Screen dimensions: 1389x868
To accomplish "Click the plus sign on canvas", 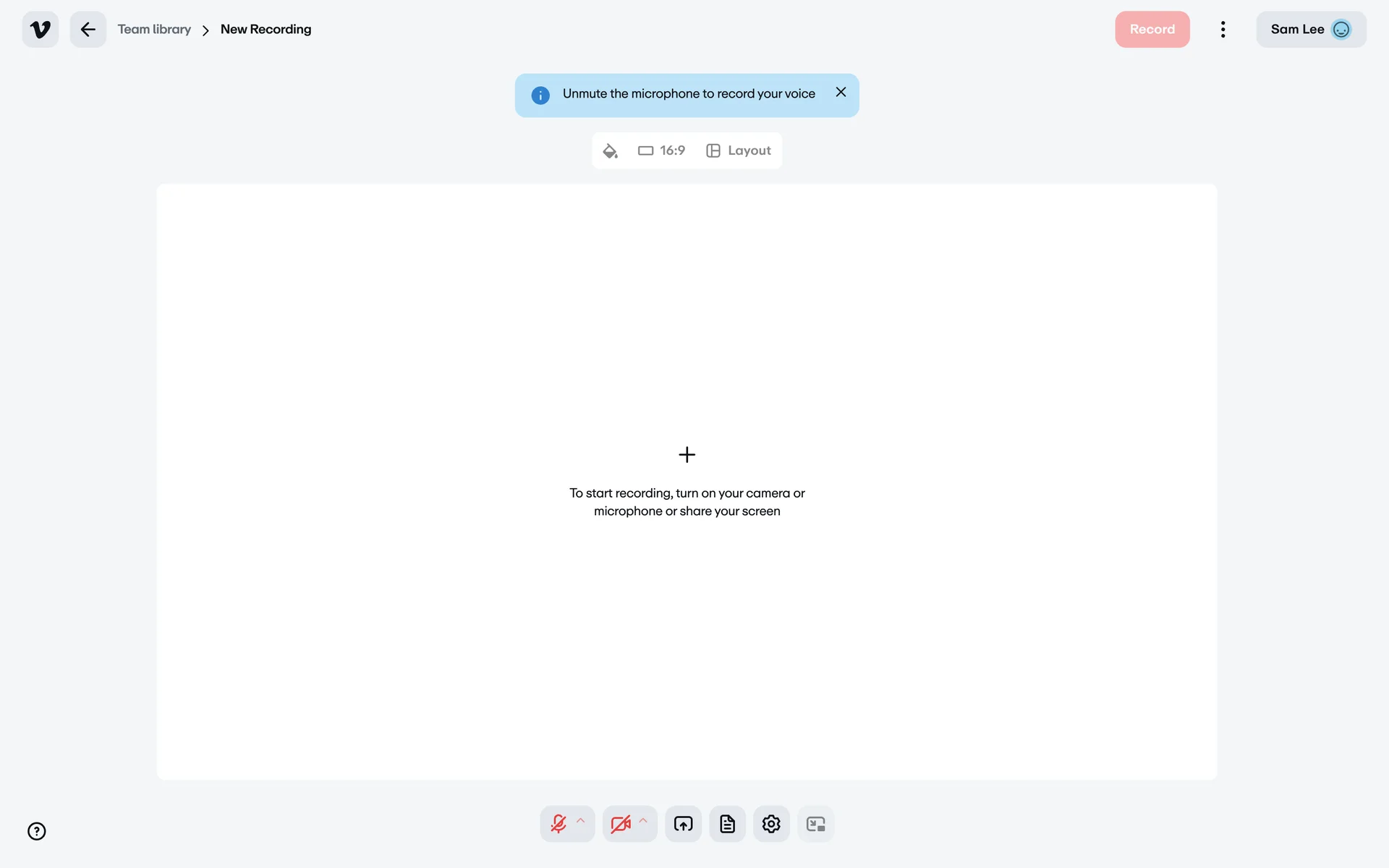I will pyautogui.click(x=687, y=454).
